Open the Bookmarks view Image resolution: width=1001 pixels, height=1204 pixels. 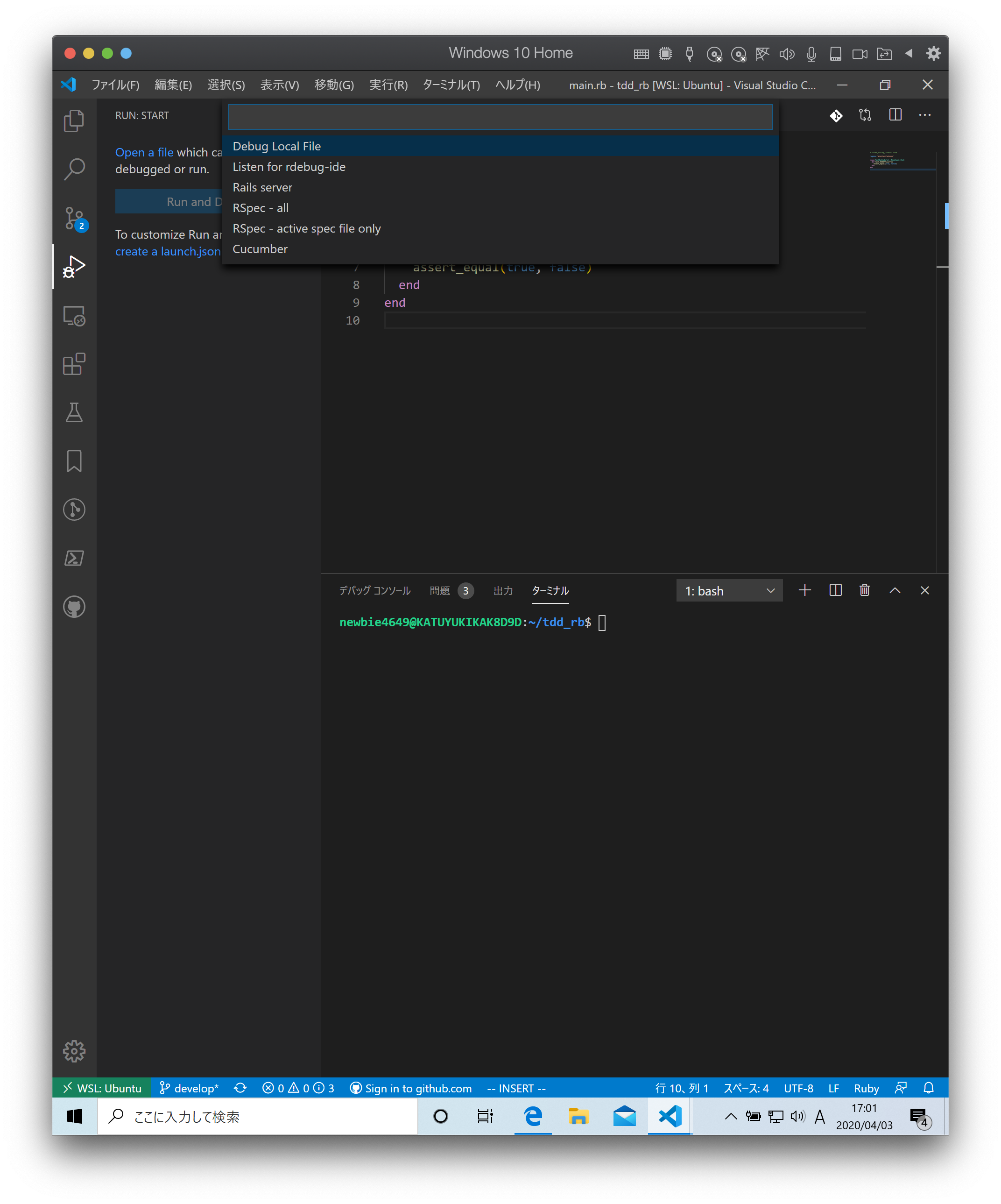(74, 461)
